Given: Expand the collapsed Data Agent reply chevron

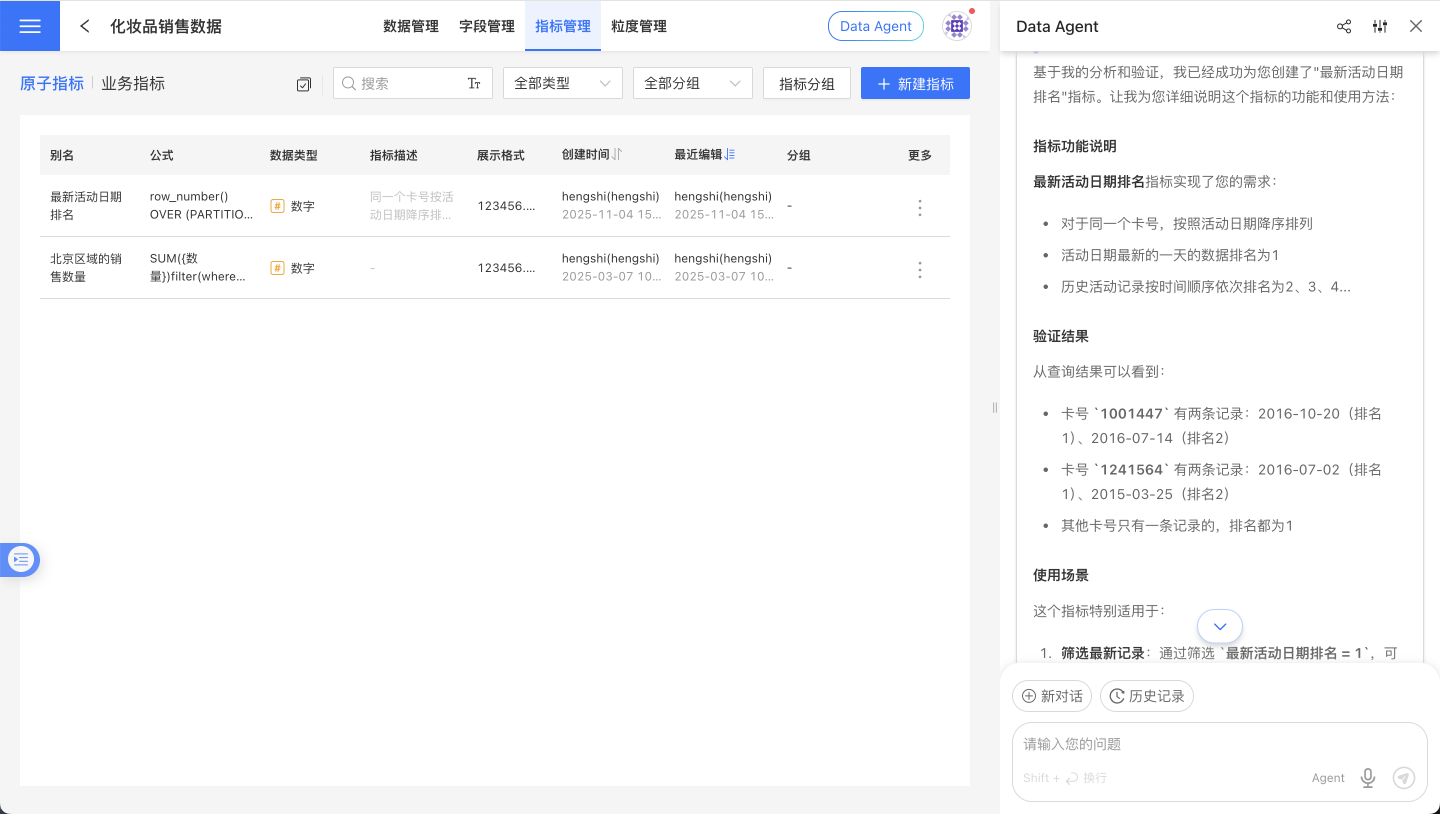Looking at the screenshot, I should [1219, 625].
